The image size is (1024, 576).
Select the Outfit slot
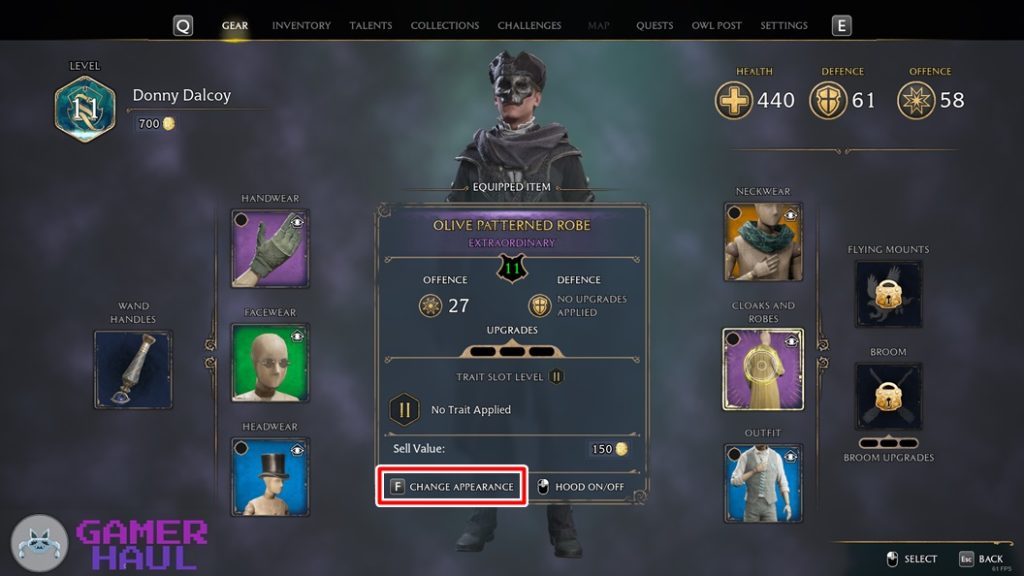[763, 483]
